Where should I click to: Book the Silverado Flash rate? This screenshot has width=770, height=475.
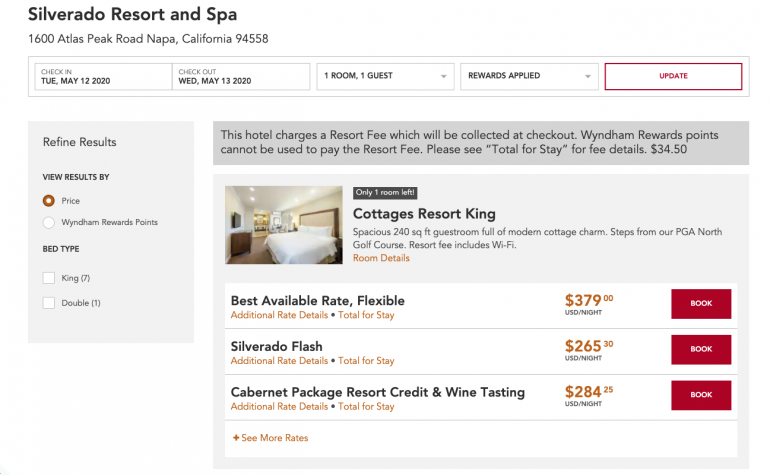[x=701, y=349]
